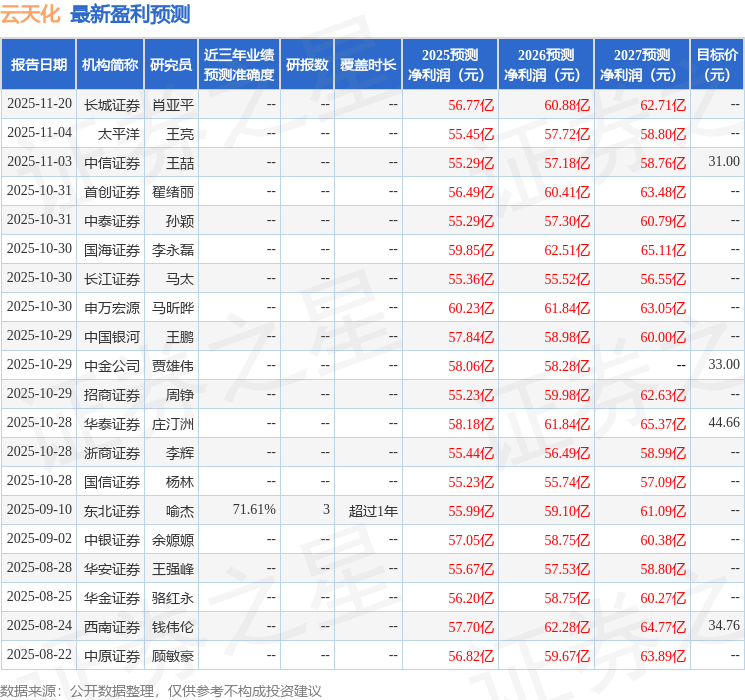Click the 2027预测净利润 header
Viewport: 745px width, 700px height.
pyautogui.click(x=642, y=65)
